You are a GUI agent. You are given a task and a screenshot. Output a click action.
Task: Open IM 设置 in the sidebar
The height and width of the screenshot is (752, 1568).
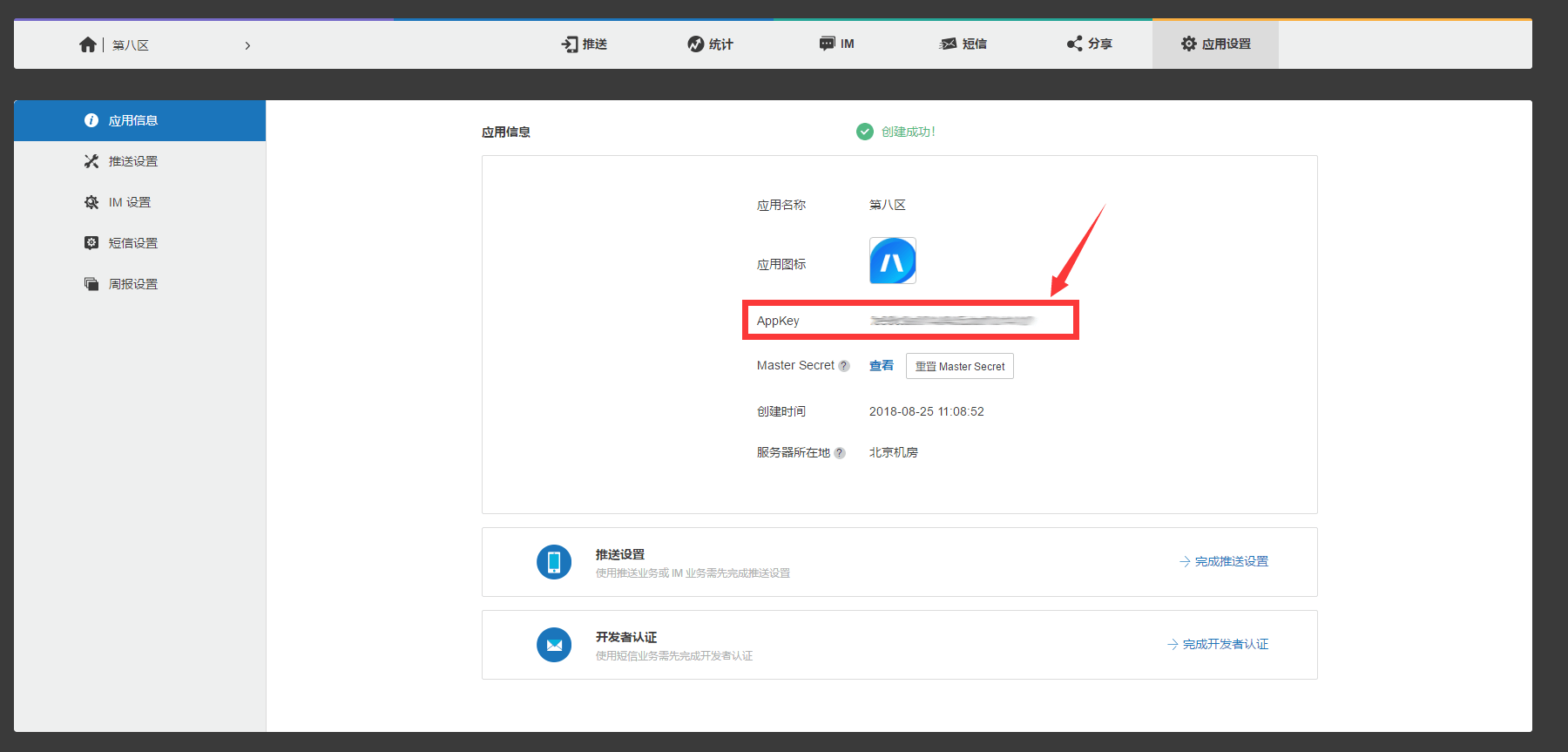point(129,203)
